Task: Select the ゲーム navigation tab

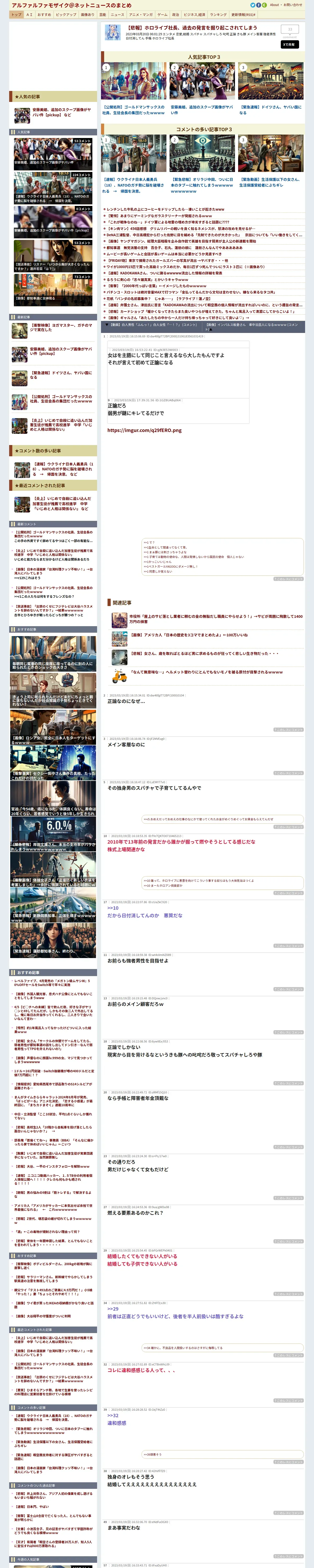Action: (x=162, y=15)
